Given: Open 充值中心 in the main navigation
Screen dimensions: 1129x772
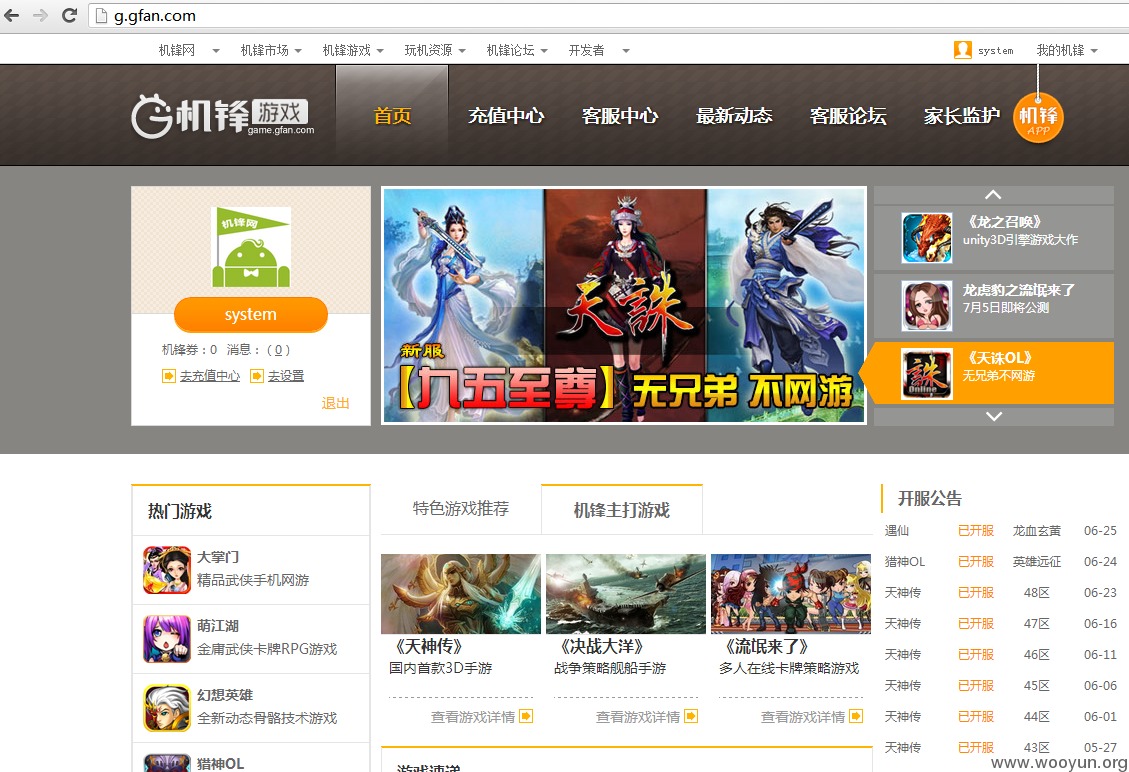Looking at the screenshot, I should 506,116.
